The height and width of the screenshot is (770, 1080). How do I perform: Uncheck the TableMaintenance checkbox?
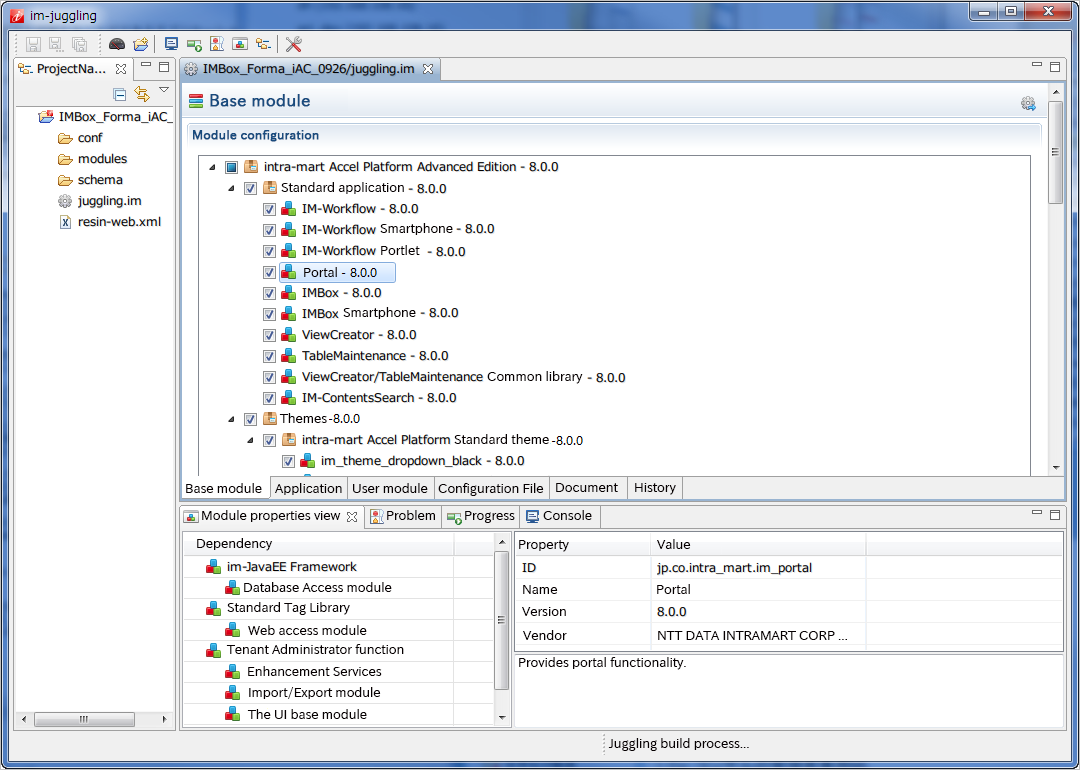point(269,356)
